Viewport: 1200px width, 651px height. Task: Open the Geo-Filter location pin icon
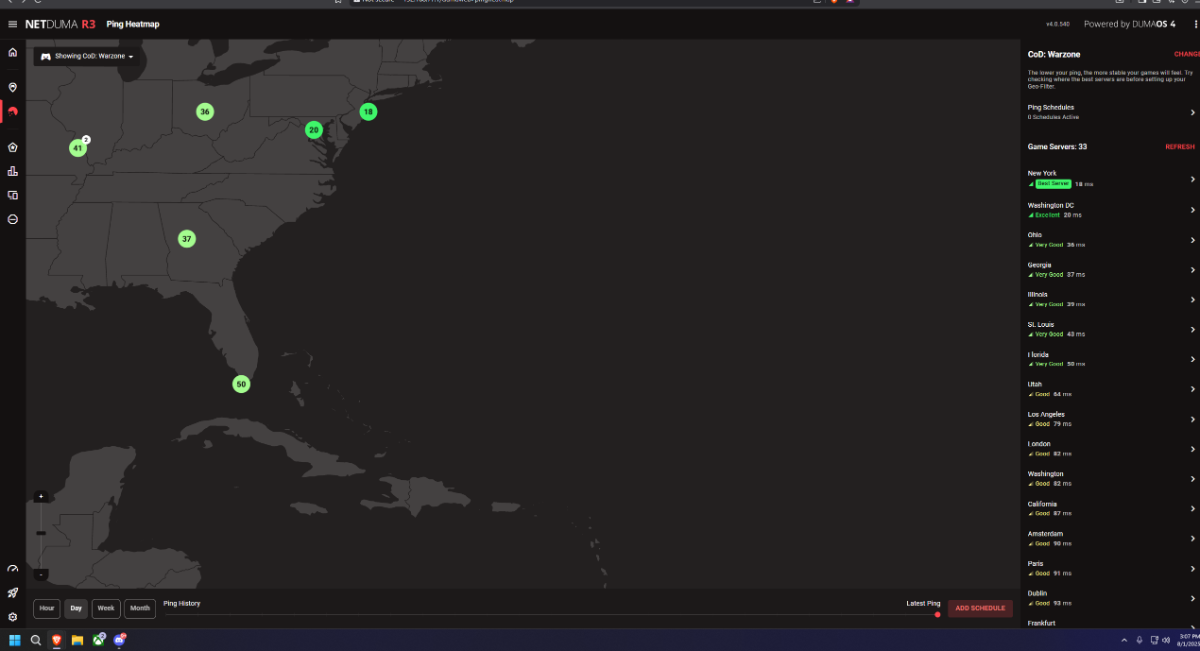coord(12,87)
